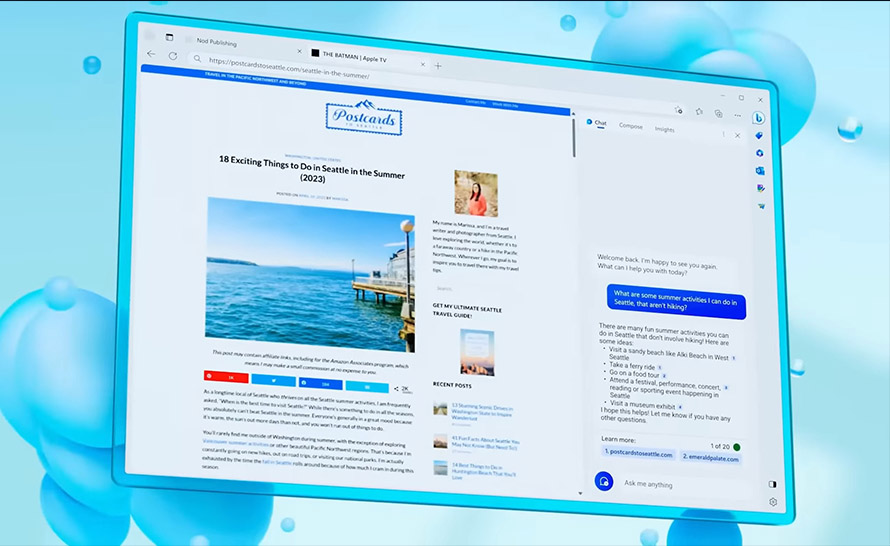Start a new topic with the chat broom button
The width and height of the screenshot is (890, 546).
[603, 481]
